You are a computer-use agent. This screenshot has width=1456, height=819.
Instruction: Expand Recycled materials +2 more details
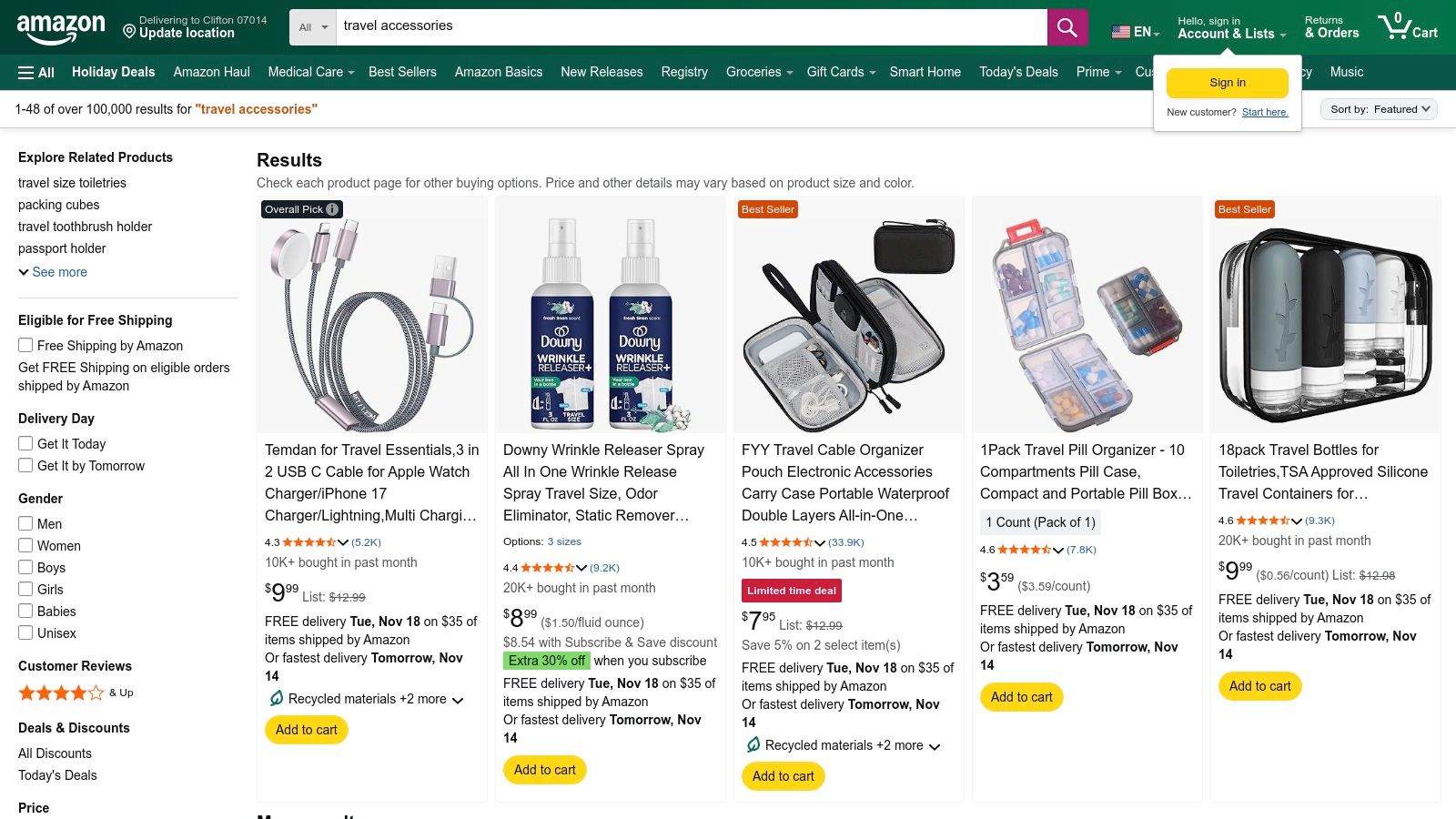(x=459, y=700)
